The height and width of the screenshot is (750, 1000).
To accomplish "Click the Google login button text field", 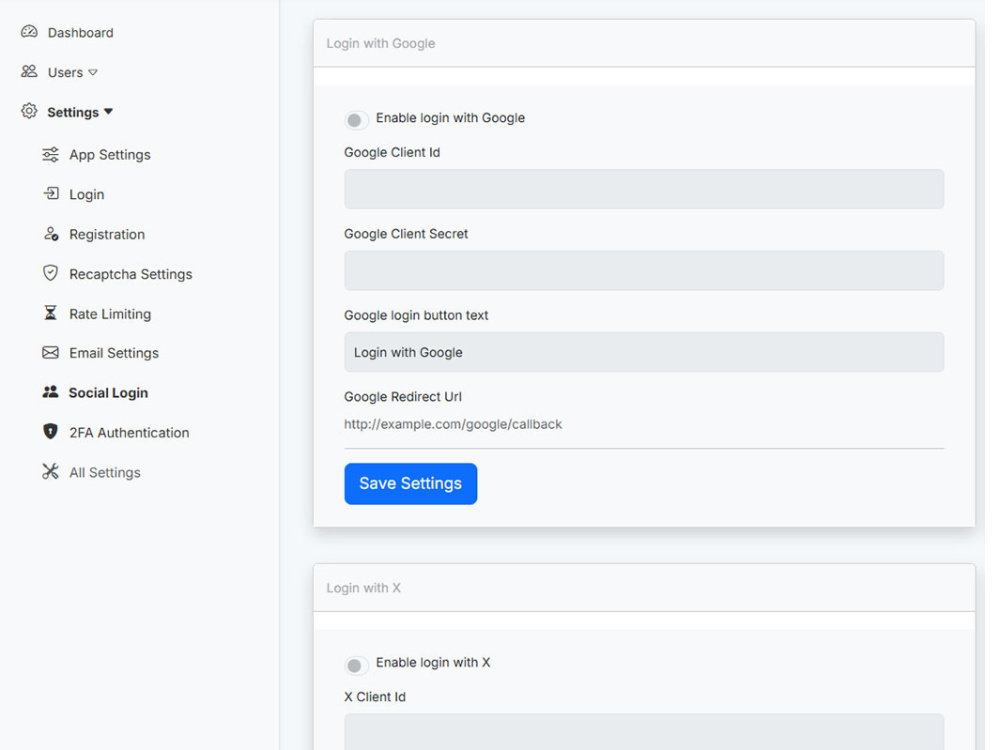I will pos(644,352).
